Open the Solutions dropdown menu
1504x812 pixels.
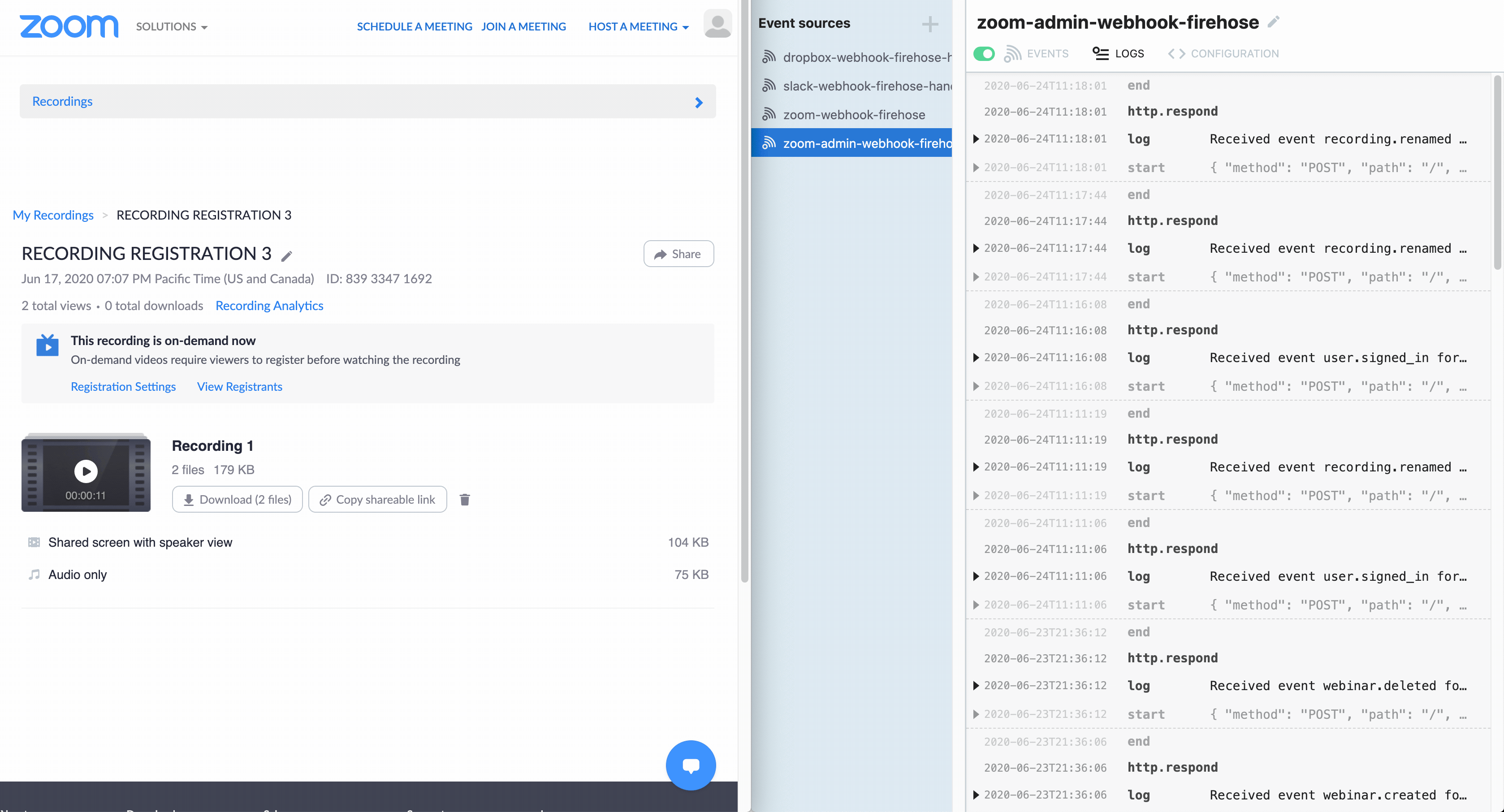click(x=172, y=27)
